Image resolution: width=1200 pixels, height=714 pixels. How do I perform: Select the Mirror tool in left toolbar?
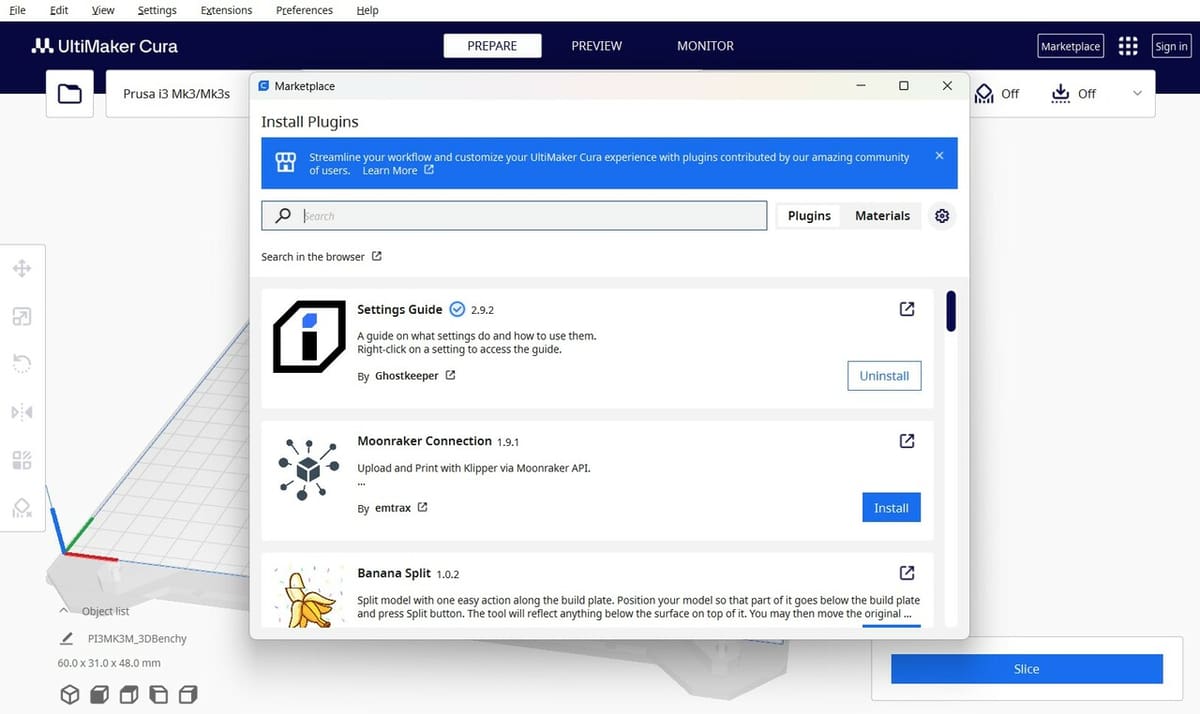(x=21, y=411)
